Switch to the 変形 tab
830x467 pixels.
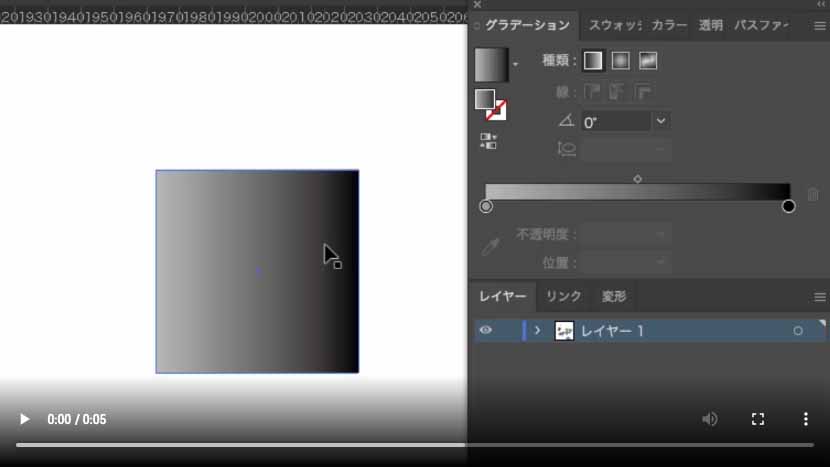(x=614, y=297)
